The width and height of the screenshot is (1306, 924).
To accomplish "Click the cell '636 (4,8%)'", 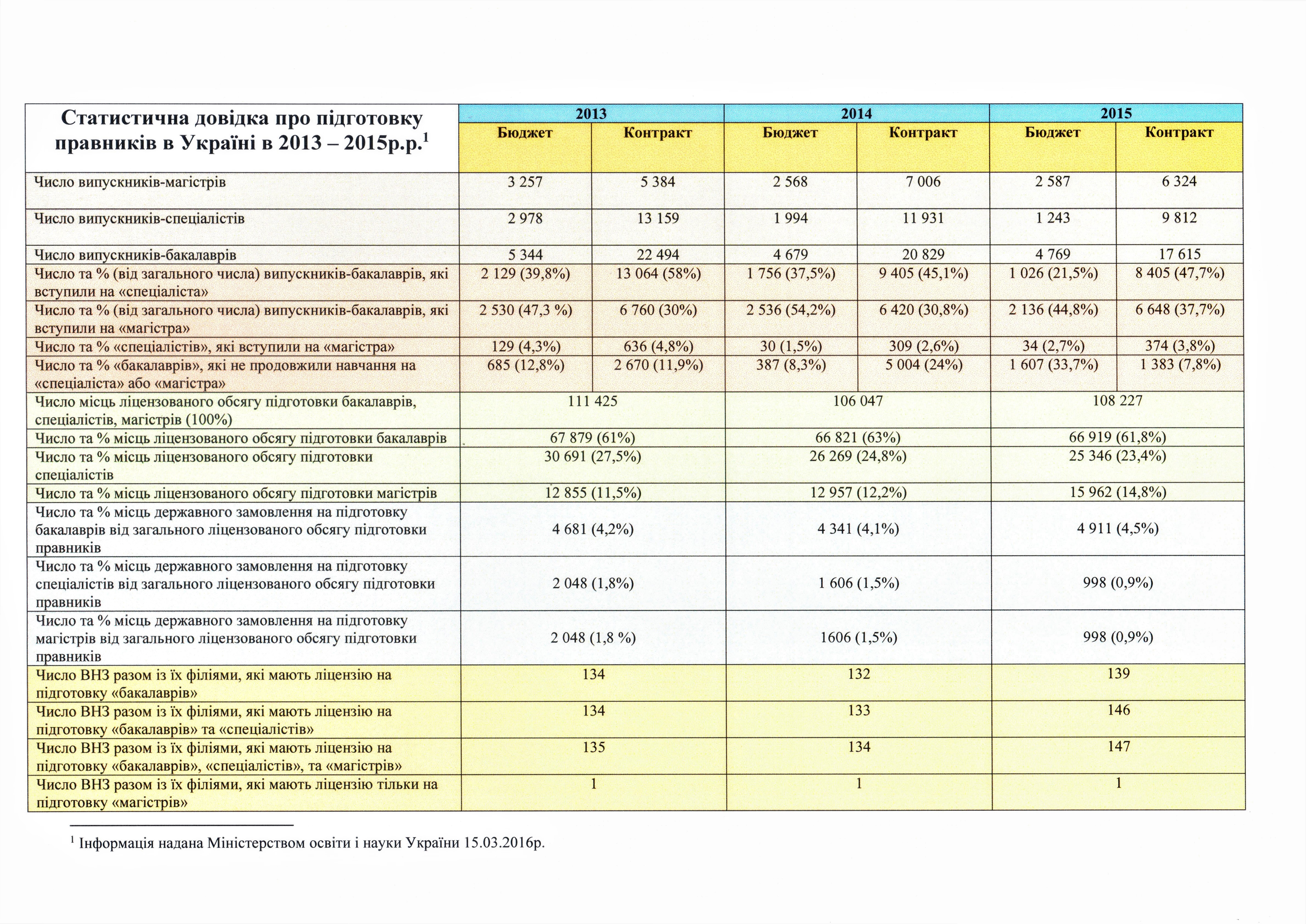I will point(658,346).
